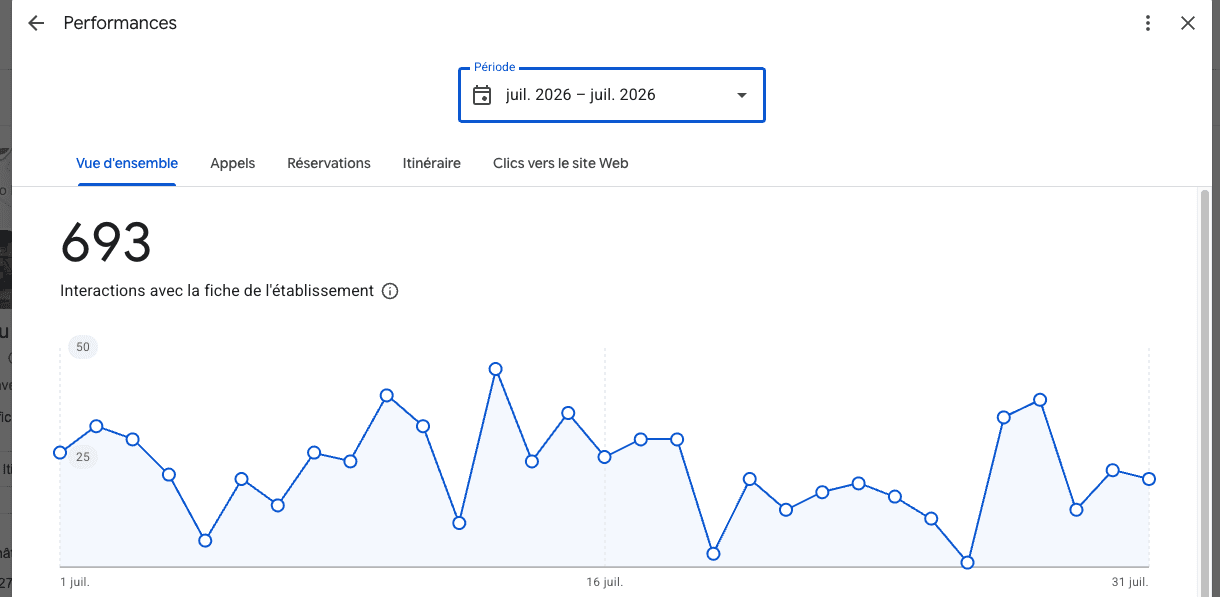Click the Interactions avec la fiche de l'établissement text

coord(217,291)
